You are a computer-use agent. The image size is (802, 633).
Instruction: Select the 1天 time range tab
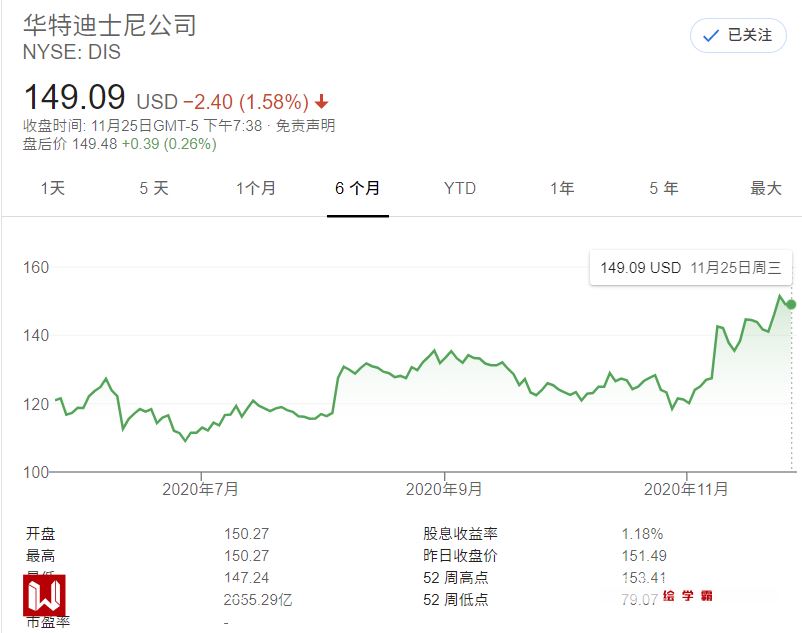click(x=52, y=188)
